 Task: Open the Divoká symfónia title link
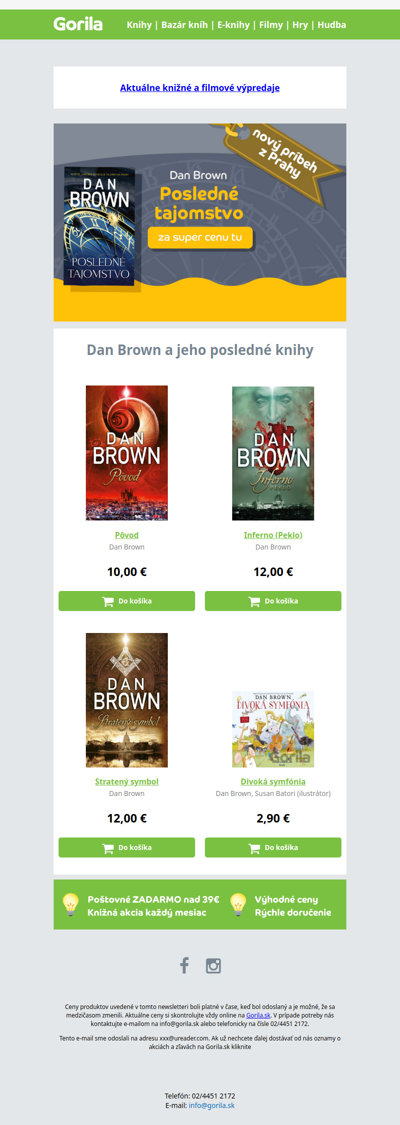click(x=273, y=781)
